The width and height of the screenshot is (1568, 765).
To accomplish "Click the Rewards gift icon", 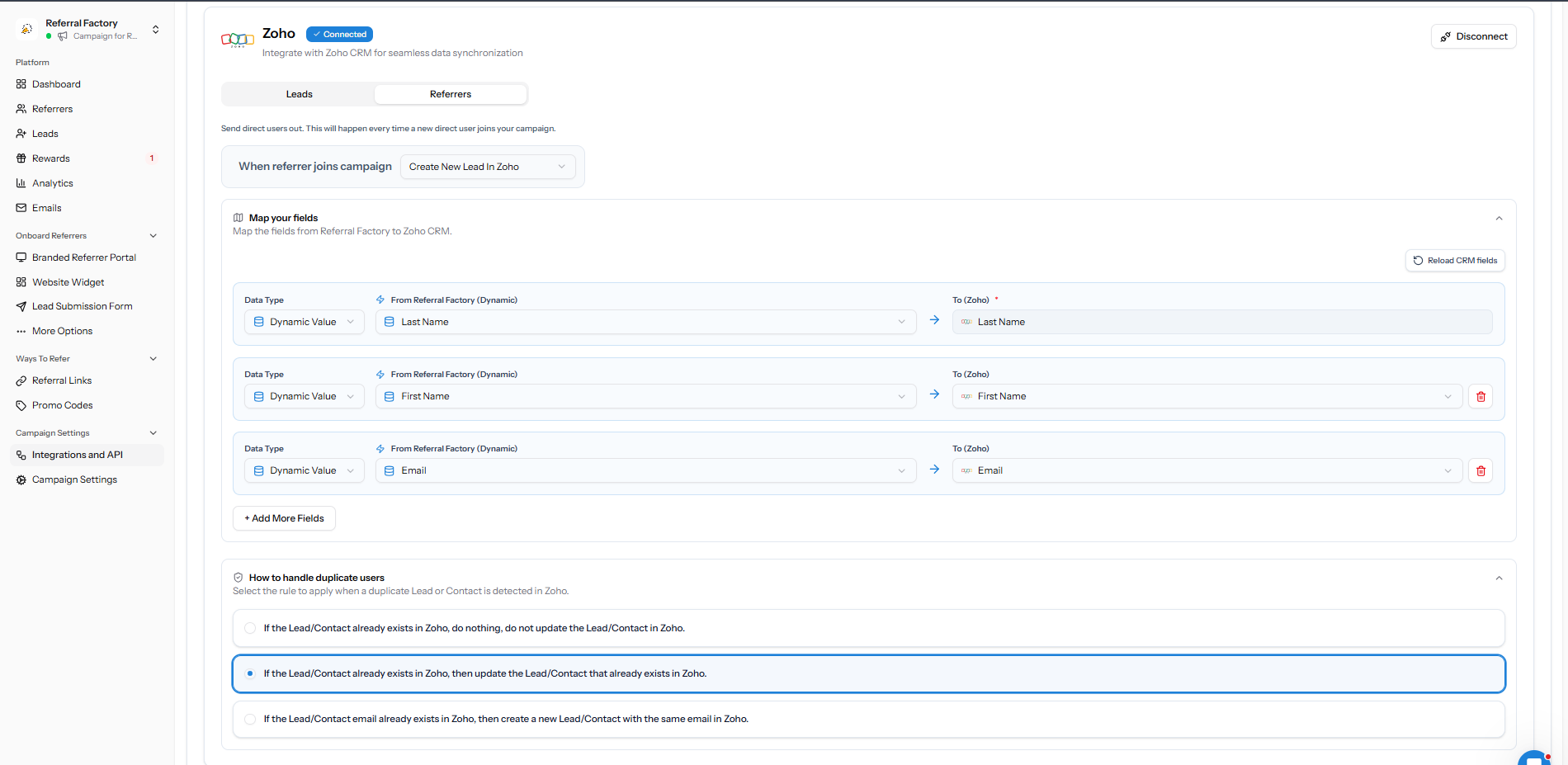I will [21, 158].
